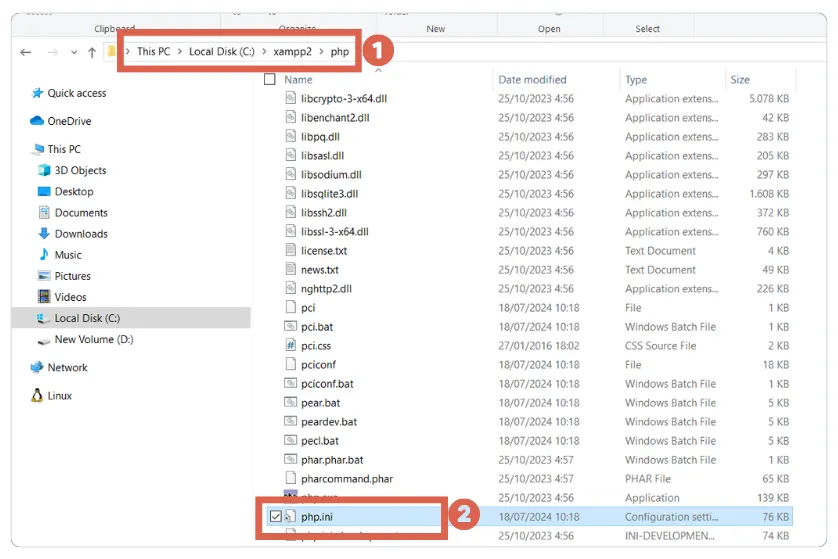Sort by the Type column header

[636, 79]
